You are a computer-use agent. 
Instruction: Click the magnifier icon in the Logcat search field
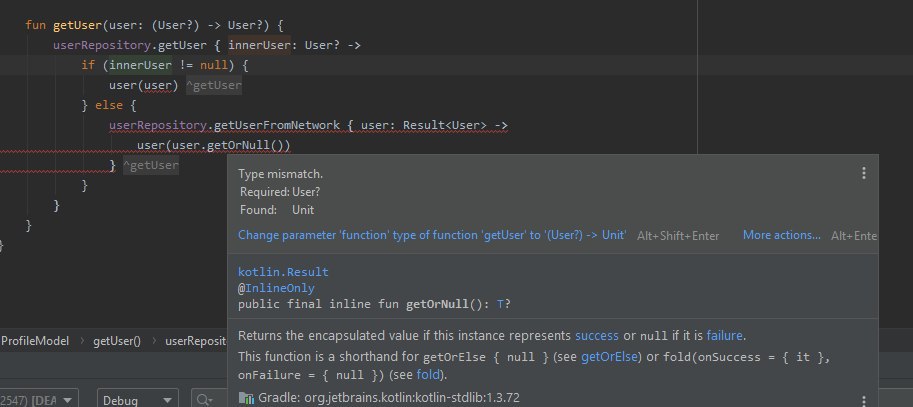[x=204, y=400]
